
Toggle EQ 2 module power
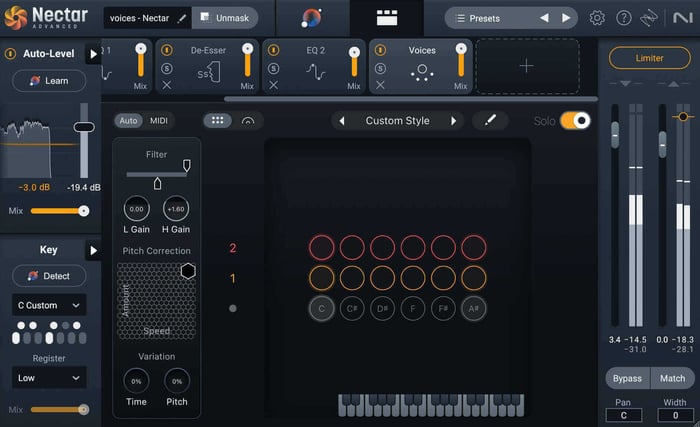pos(273,50)
